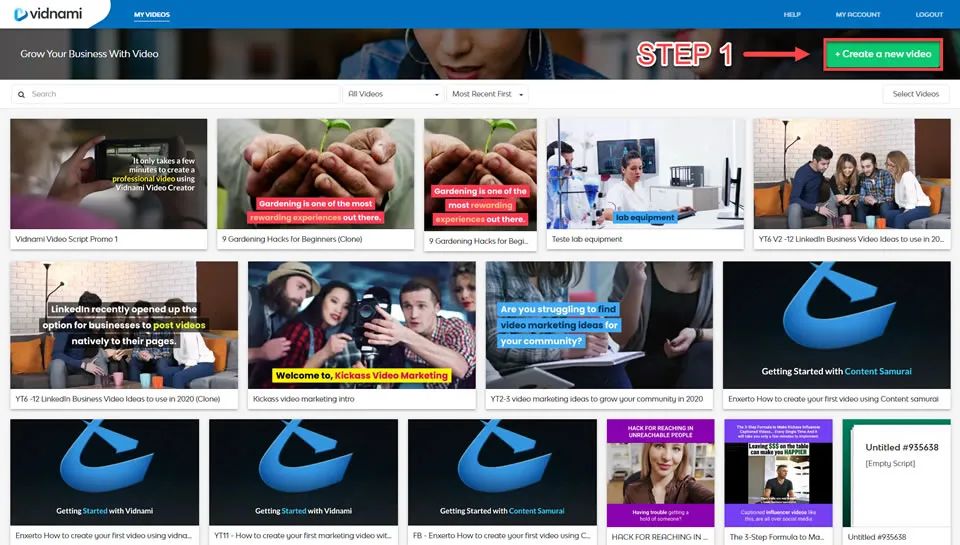Click the Logout link
Viewport: 960px width, 545px height.
[929, 14]
